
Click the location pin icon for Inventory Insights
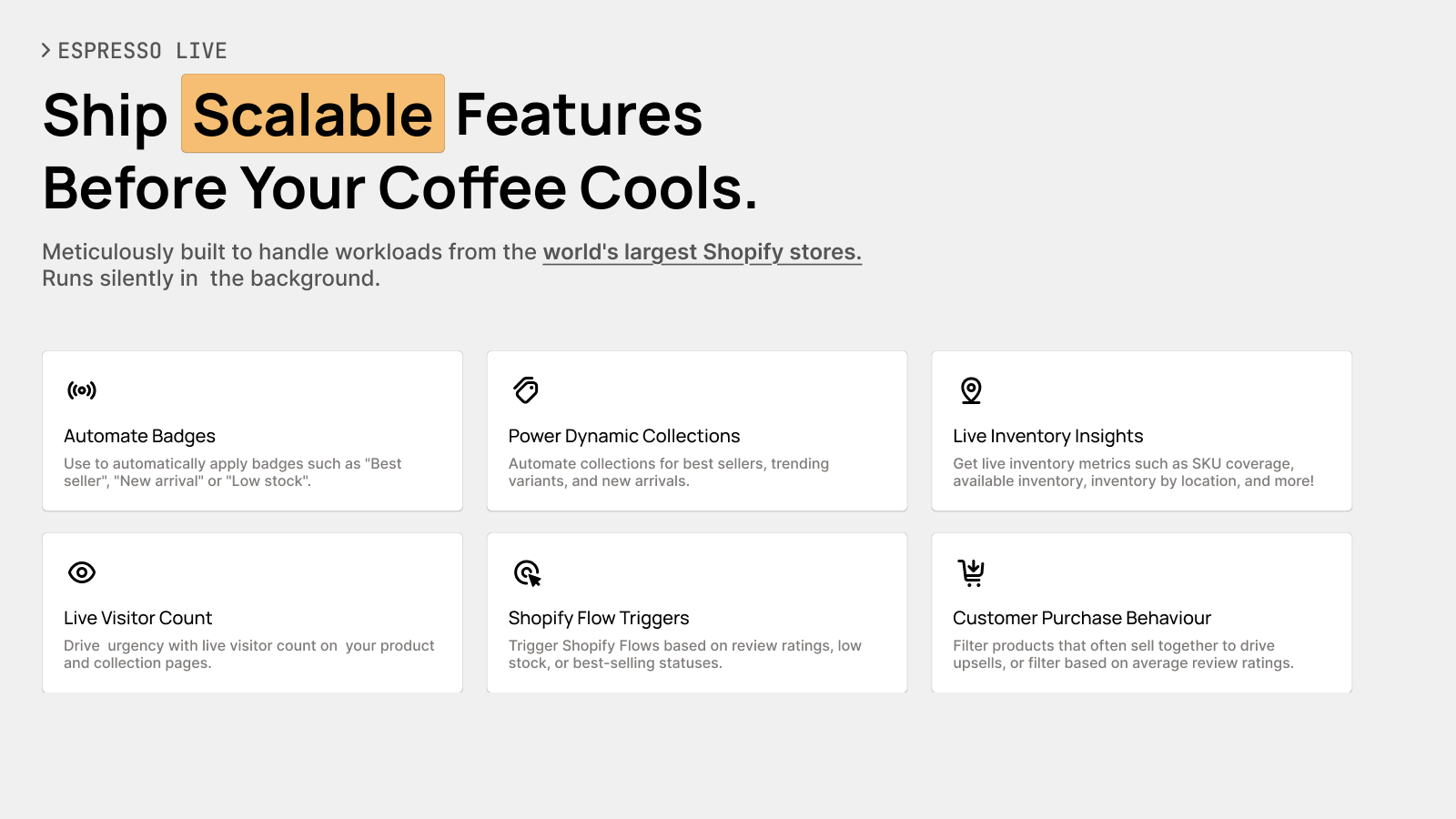[971, 390]
